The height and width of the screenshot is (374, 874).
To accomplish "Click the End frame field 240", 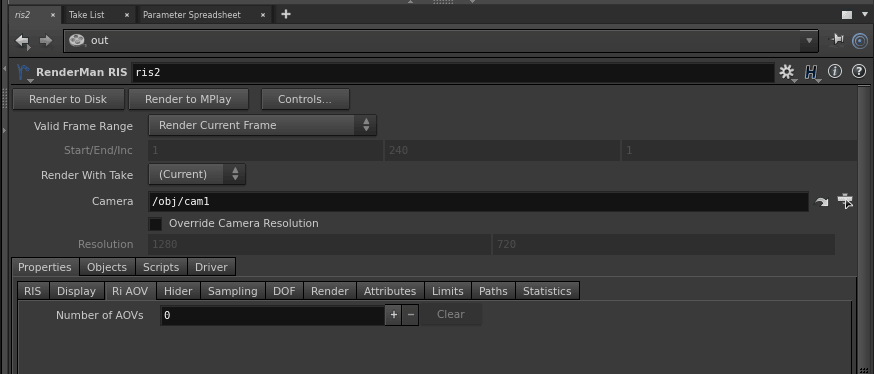I will tap(502, 150).
